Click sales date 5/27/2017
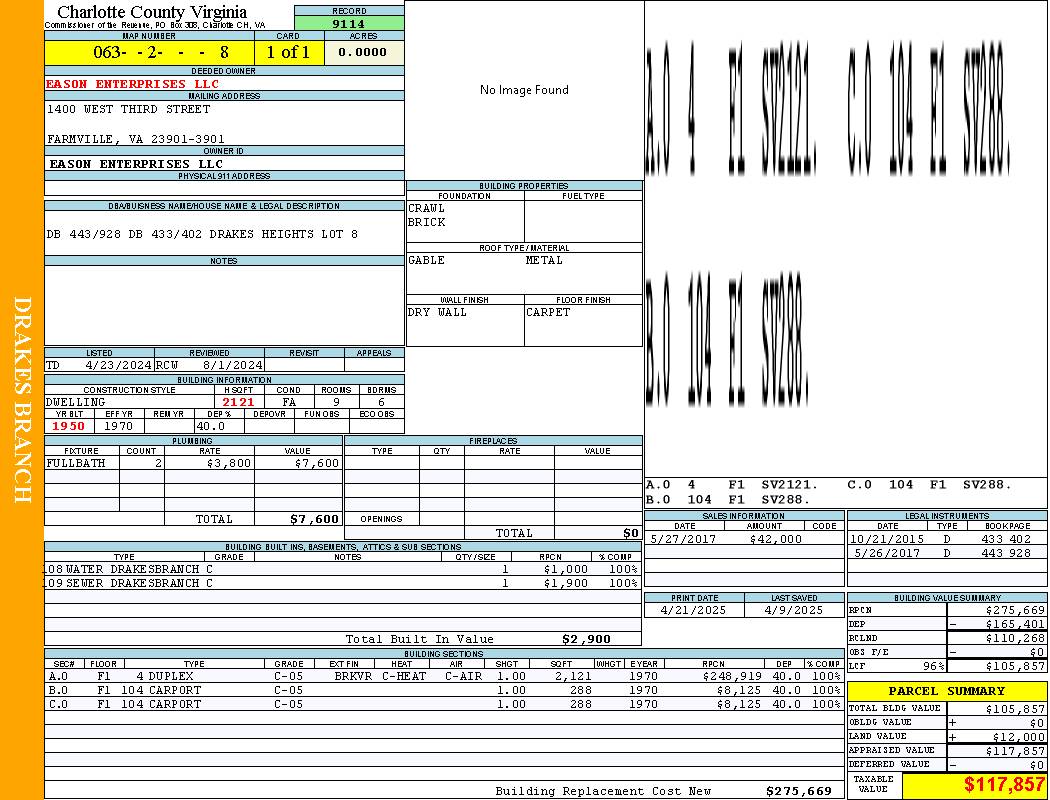Screen dimensions: 1050x800 click(683, 540)
